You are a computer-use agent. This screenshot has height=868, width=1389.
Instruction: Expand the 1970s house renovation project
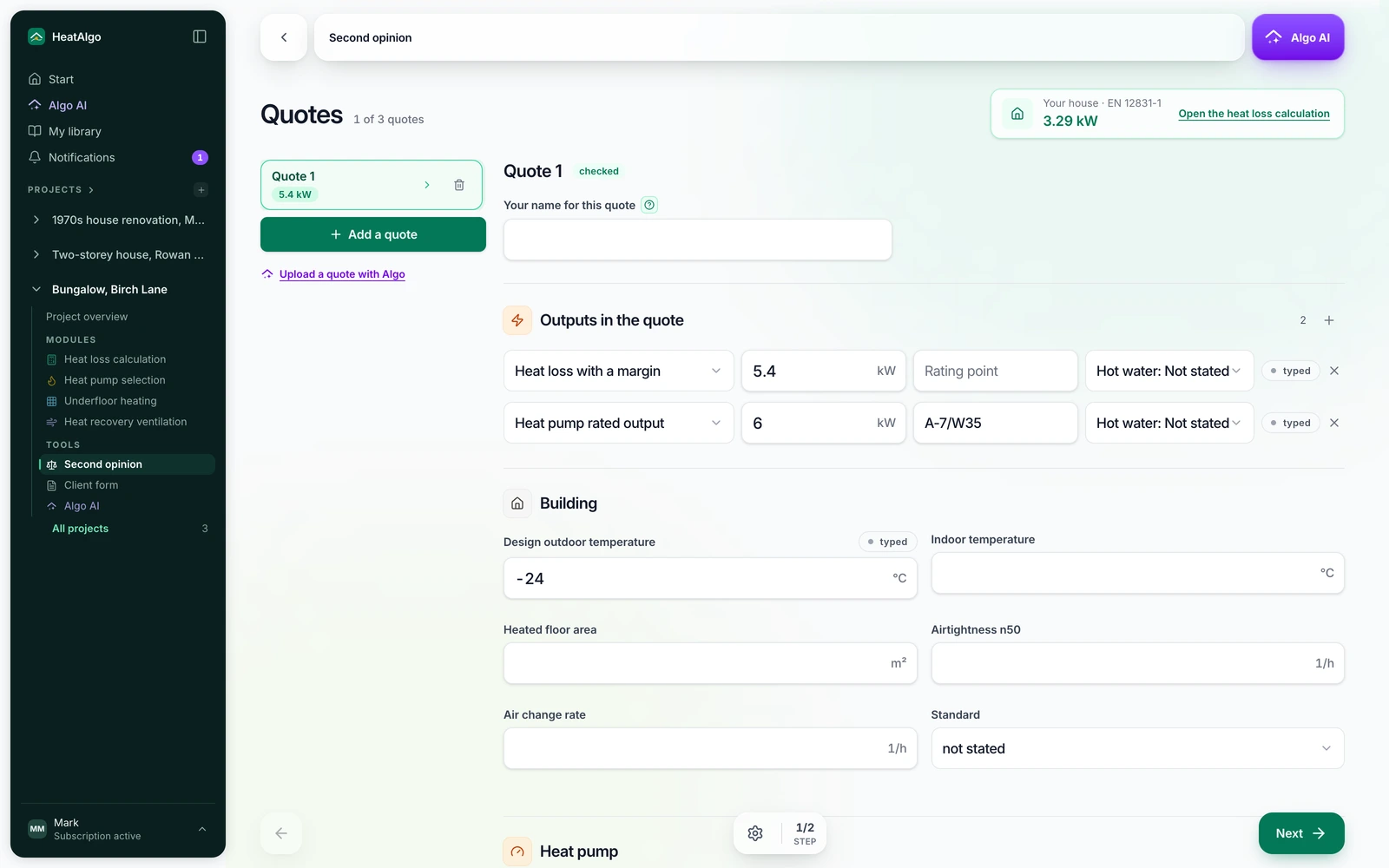tap(36, 220)
